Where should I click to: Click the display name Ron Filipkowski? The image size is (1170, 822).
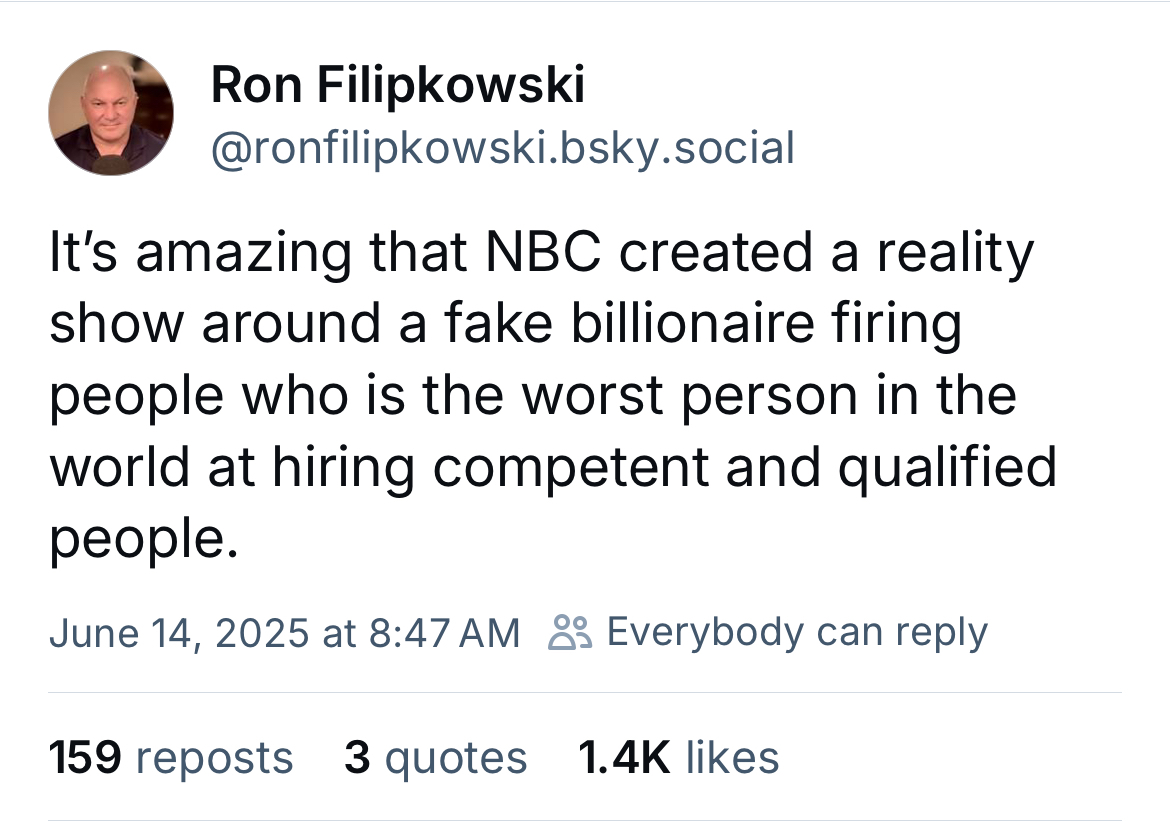coord(398,86)
